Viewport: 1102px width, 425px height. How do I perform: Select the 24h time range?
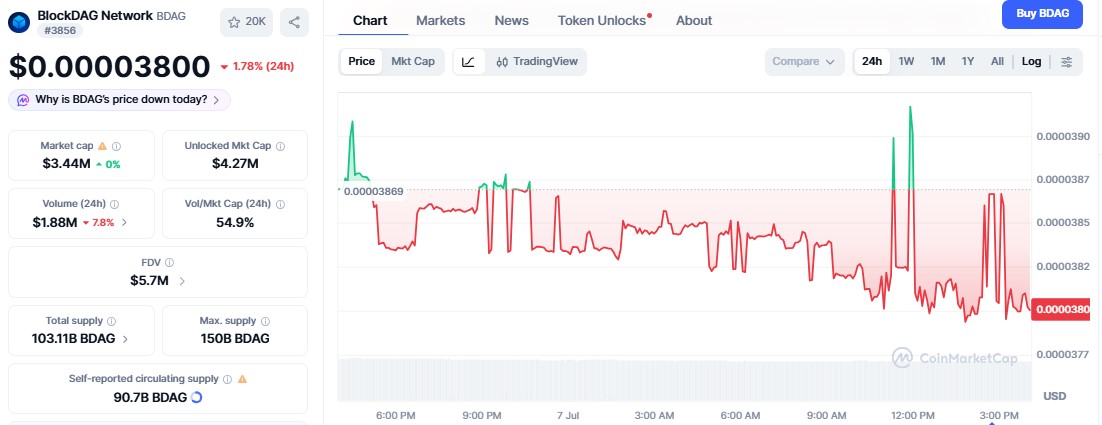871,62
